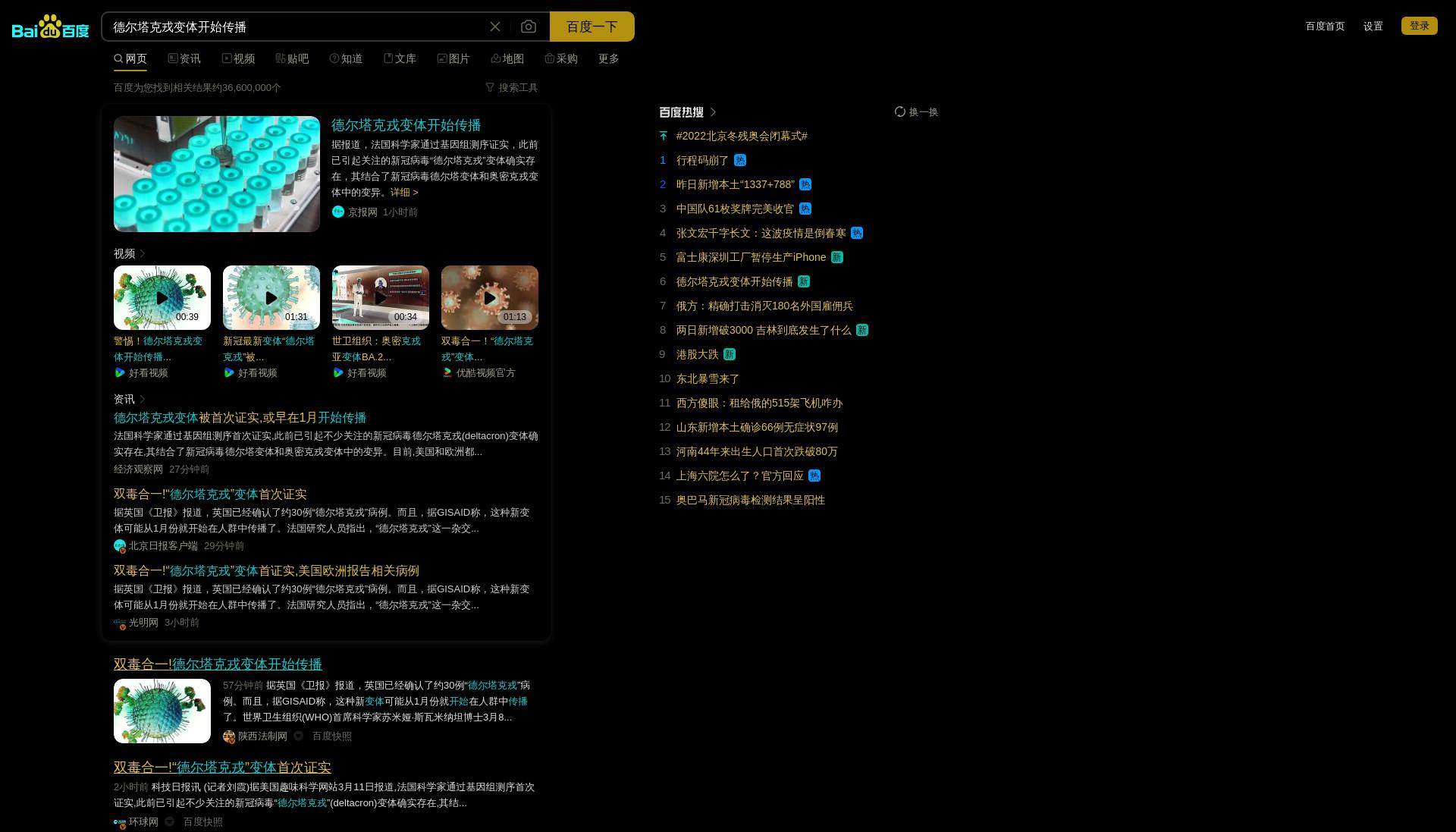Switch to the 文库 tab
This screenshot has width=1456, height=832.
[400, 58]
